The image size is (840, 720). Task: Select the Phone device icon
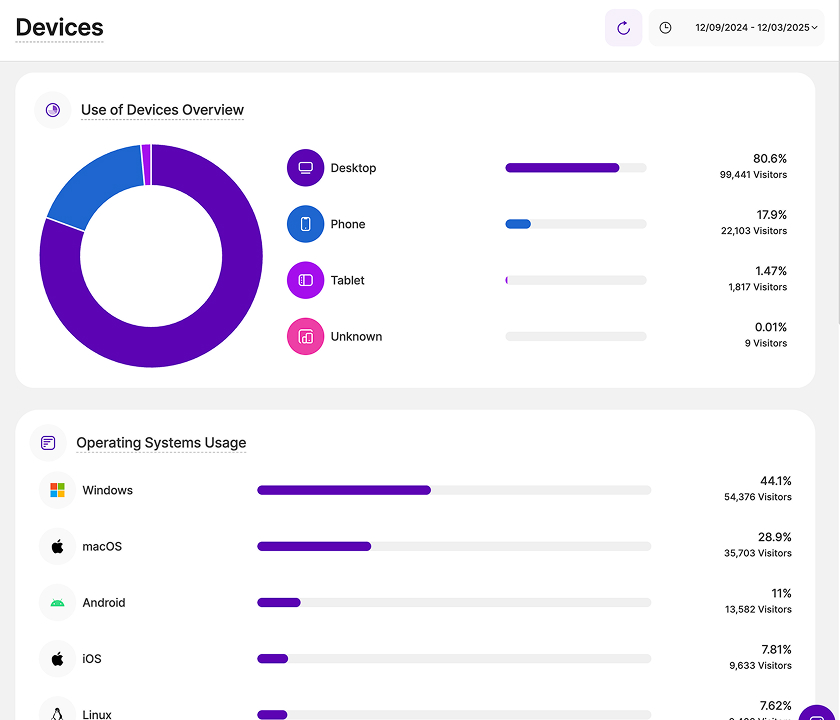click(305, 224)
